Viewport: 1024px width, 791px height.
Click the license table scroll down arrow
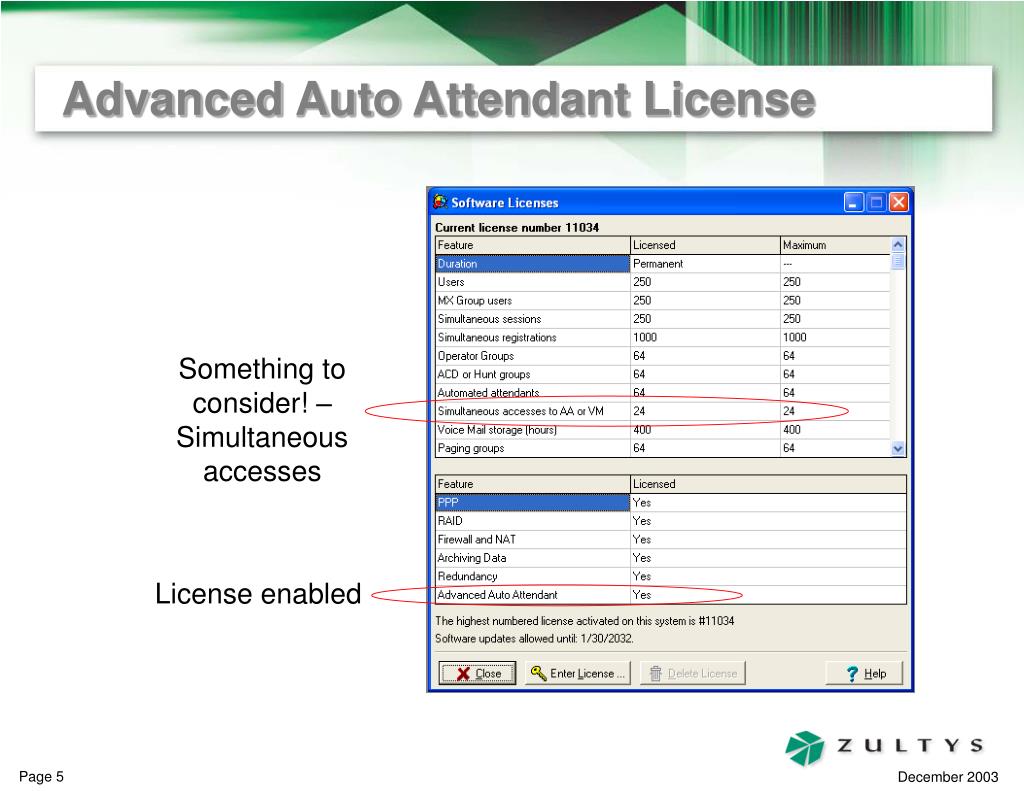tap(898, 449)
